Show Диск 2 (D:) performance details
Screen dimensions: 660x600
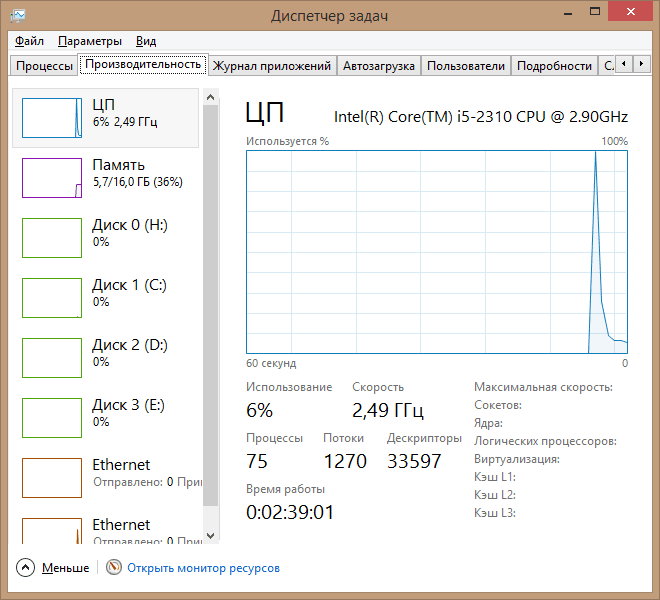tap(51, 358)
